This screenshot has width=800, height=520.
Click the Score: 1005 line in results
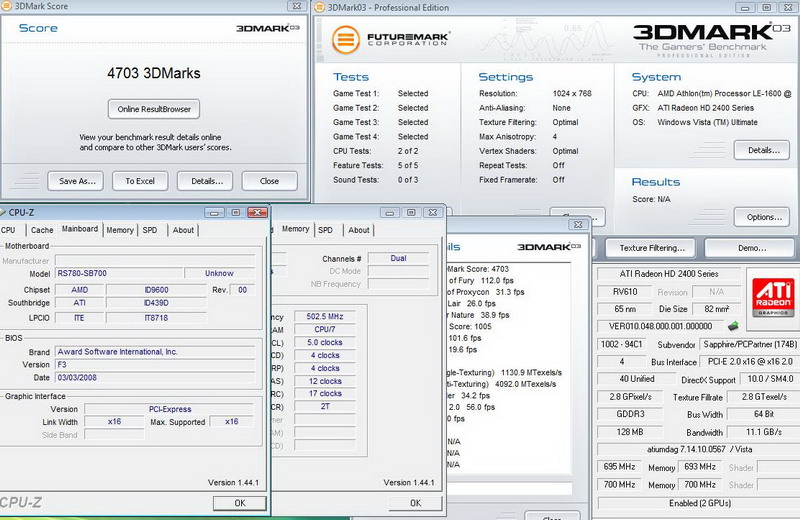click(470, 326)
